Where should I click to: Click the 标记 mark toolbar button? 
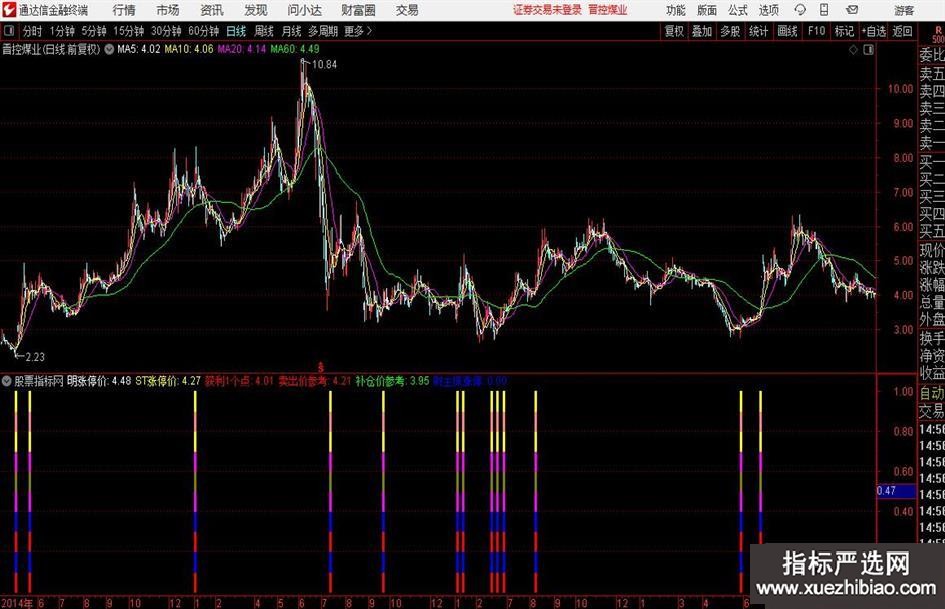844,31
